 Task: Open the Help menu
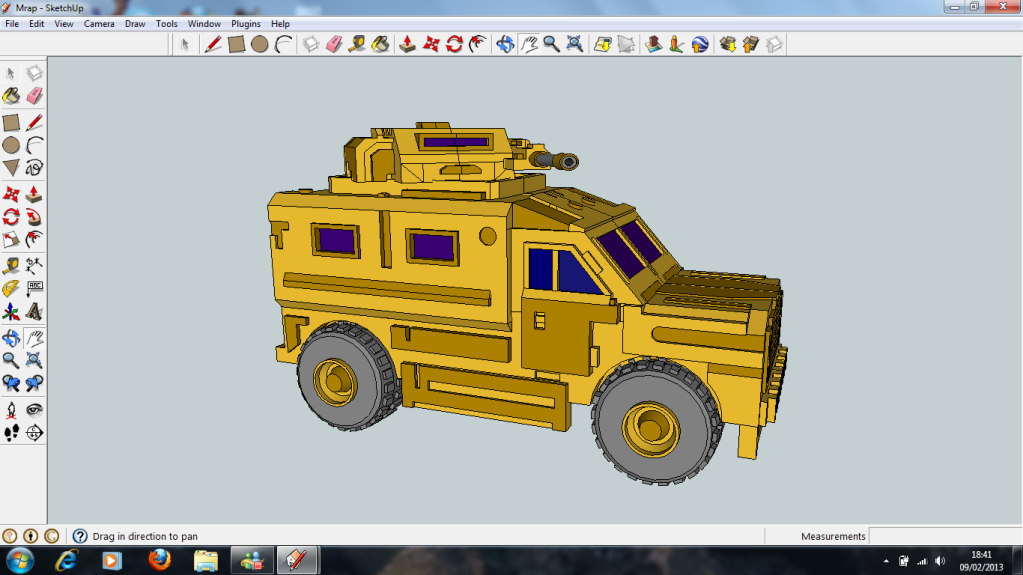pos(281,23)
